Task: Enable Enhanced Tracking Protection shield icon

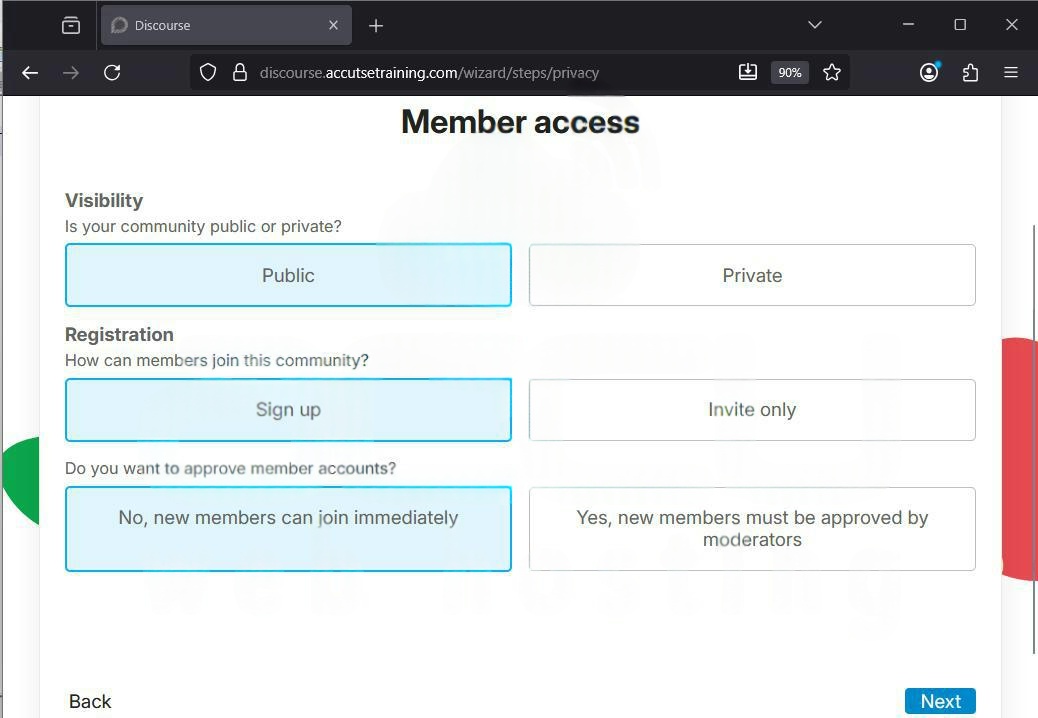Action: [207, 72]
